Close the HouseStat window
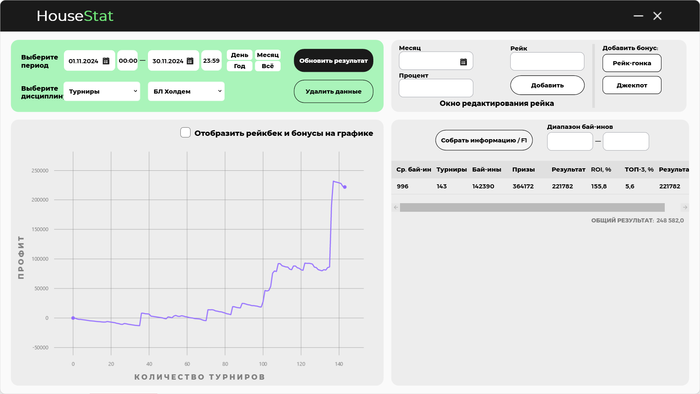700x394 pixels. [657, 16]
